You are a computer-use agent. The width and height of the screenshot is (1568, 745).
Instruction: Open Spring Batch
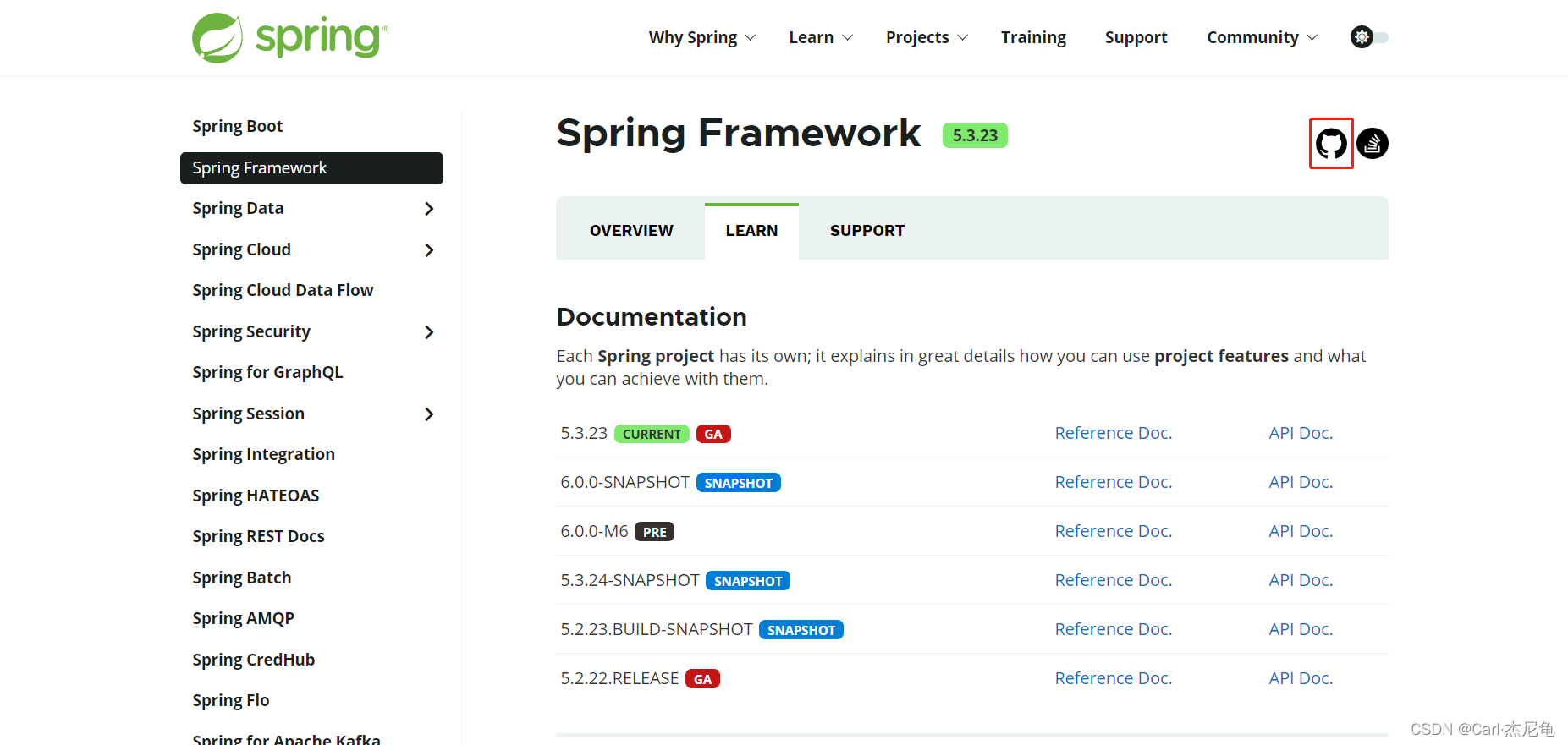pos(241,578)
